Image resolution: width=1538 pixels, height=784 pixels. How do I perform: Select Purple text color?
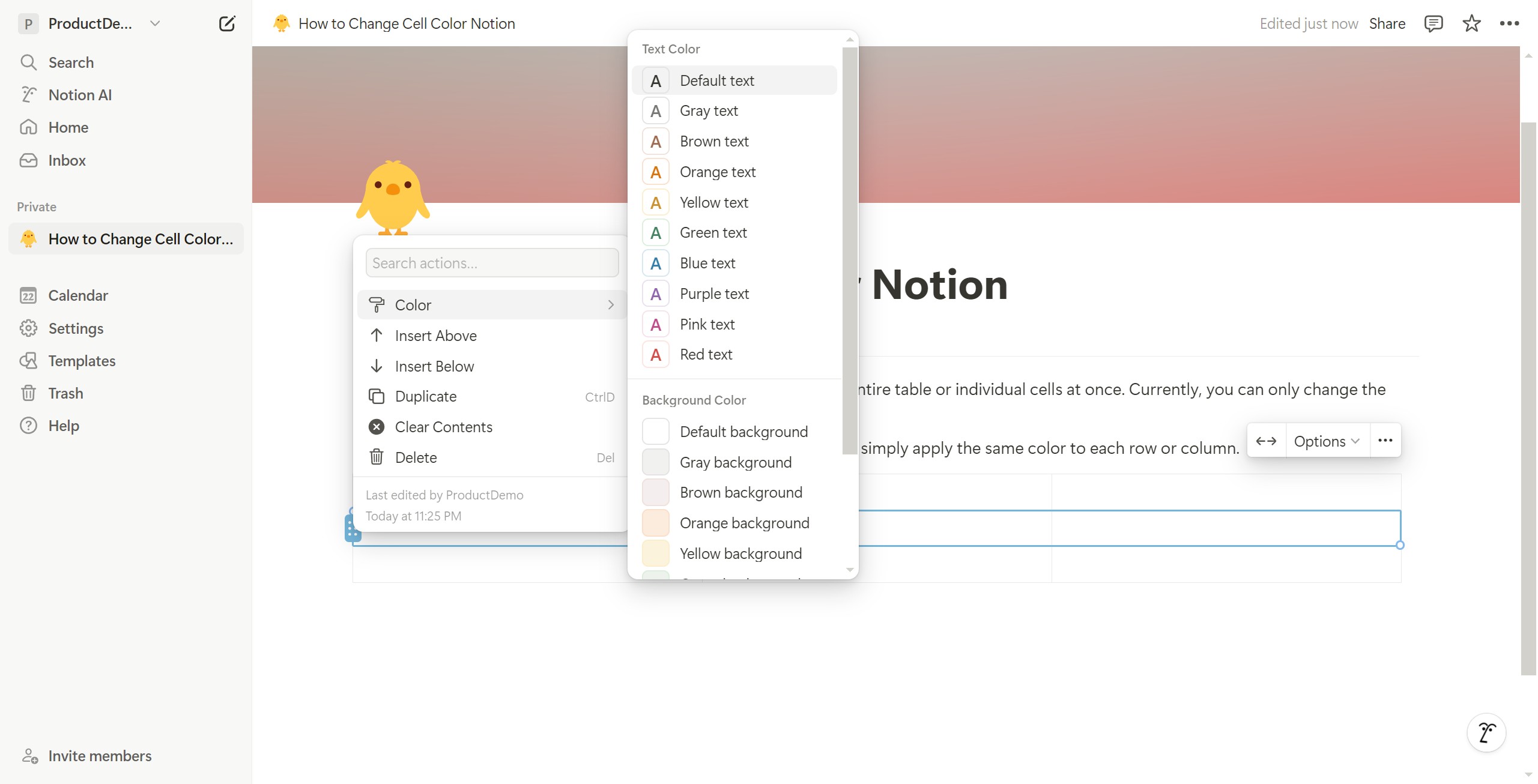pyautogui.click(x=734, y=294)
